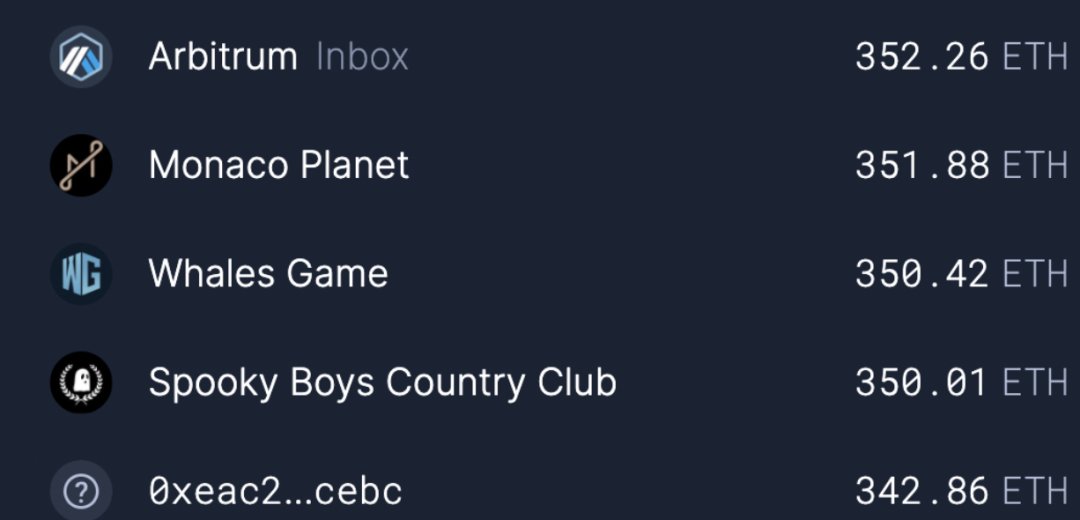Screen dimensions: 1080x520
Task: Click the 352.26 ETH amount
Action: [x=962, y=56]
